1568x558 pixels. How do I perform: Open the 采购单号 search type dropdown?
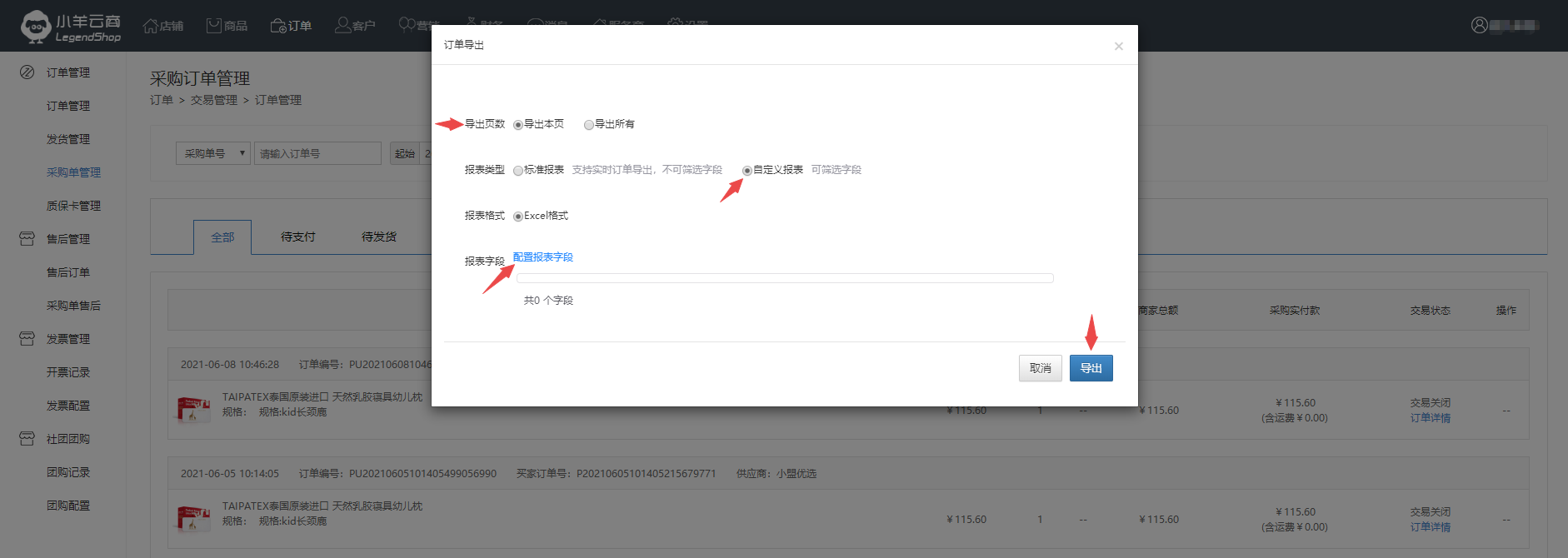click(213, 153)
